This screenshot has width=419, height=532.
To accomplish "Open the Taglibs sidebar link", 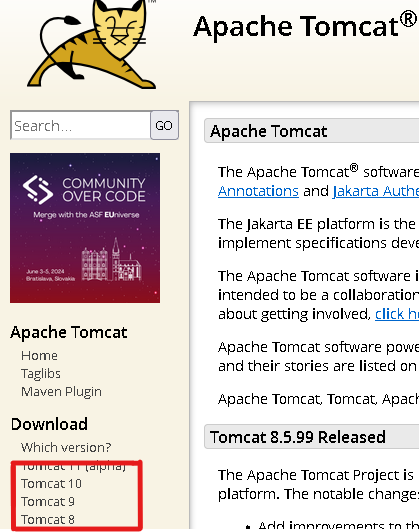I will (x=41, y=374).
